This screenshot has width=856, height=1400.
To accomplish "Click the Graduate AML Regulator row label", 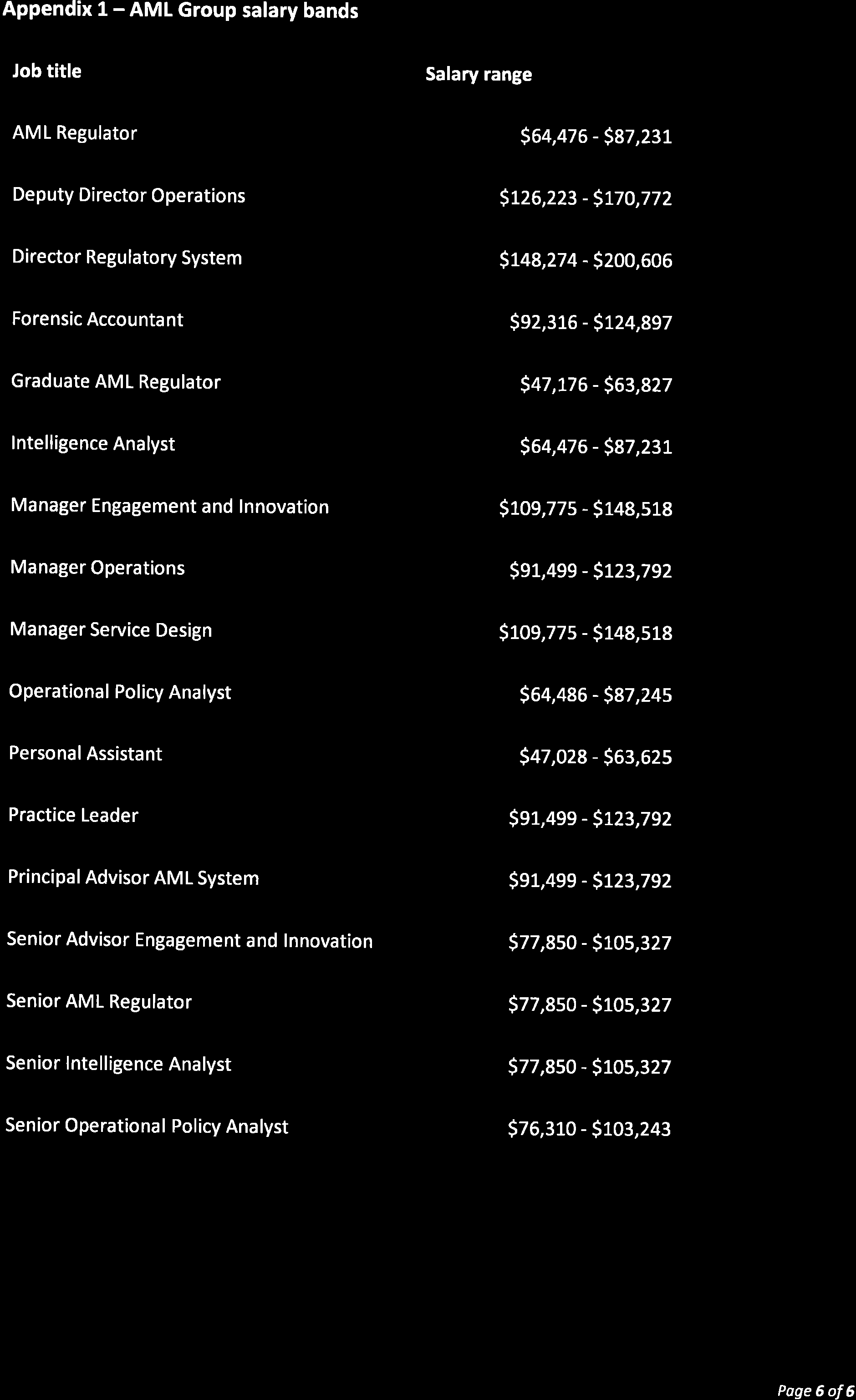I will pyautogui.click(x=115, y=382).
